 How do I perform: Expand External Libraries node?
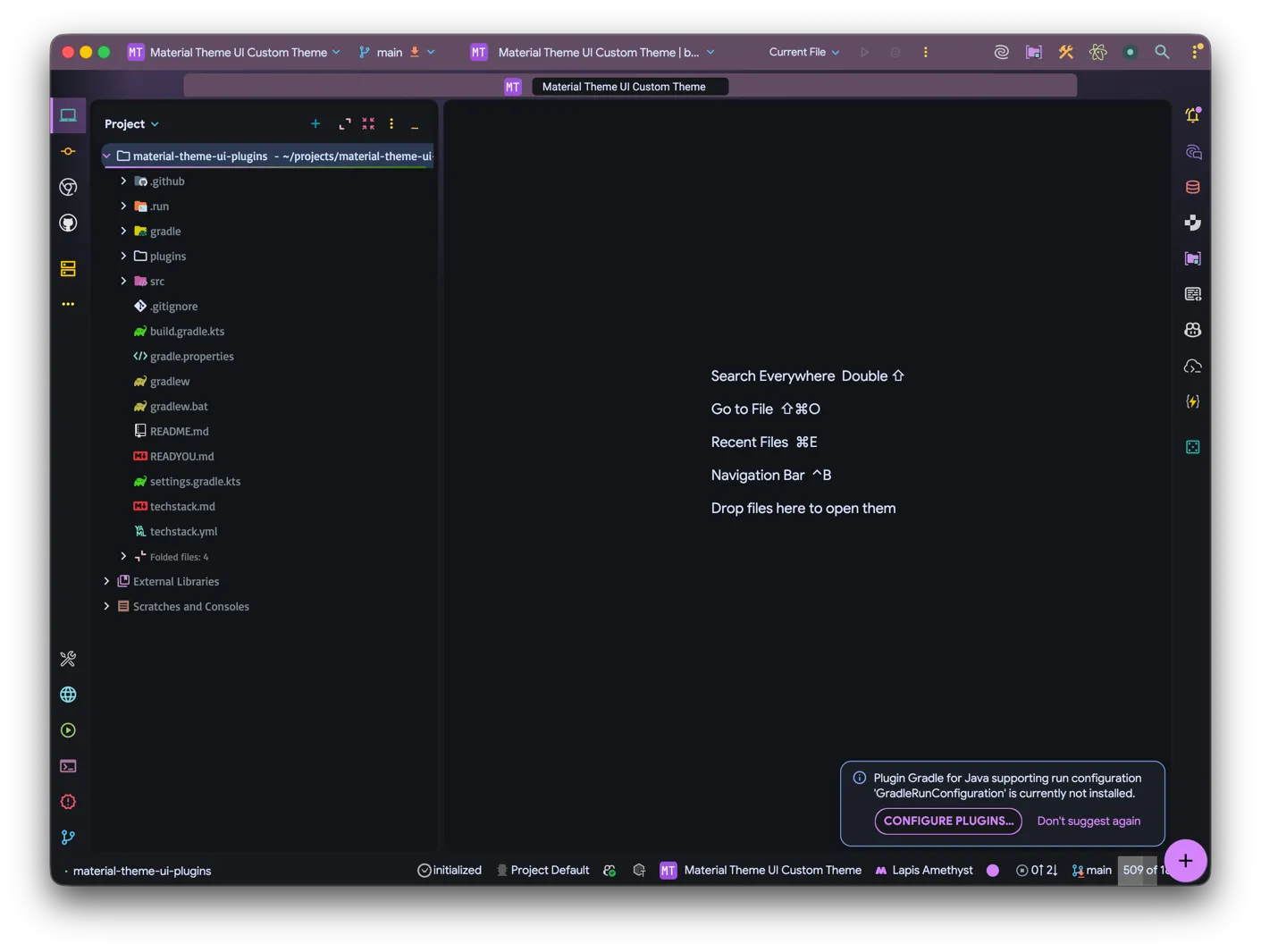point(106,581)
